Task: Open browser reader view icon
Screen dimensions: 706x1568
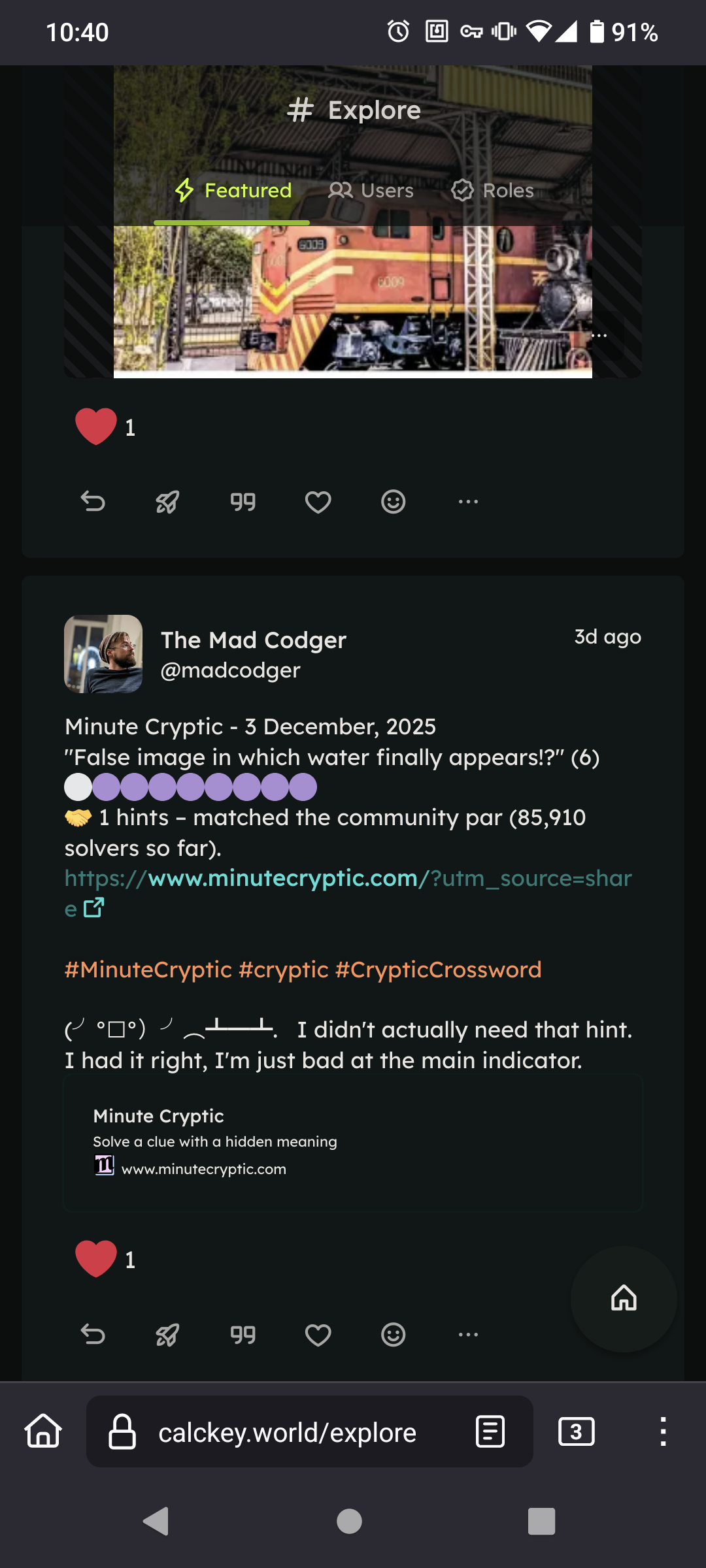Action: pos(490,1432)
